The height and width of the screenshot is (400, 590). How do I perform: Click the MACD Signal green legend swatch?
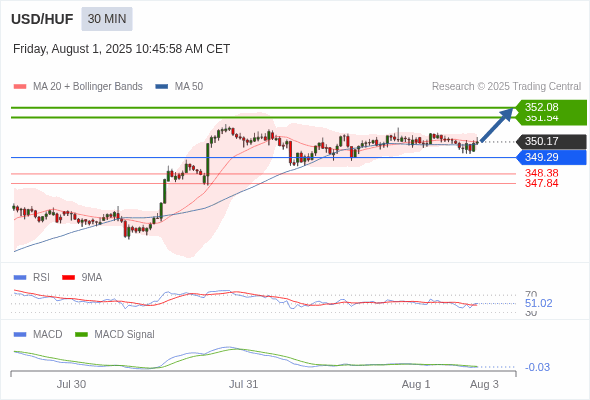pyautogui.click(x=81, y=335)
